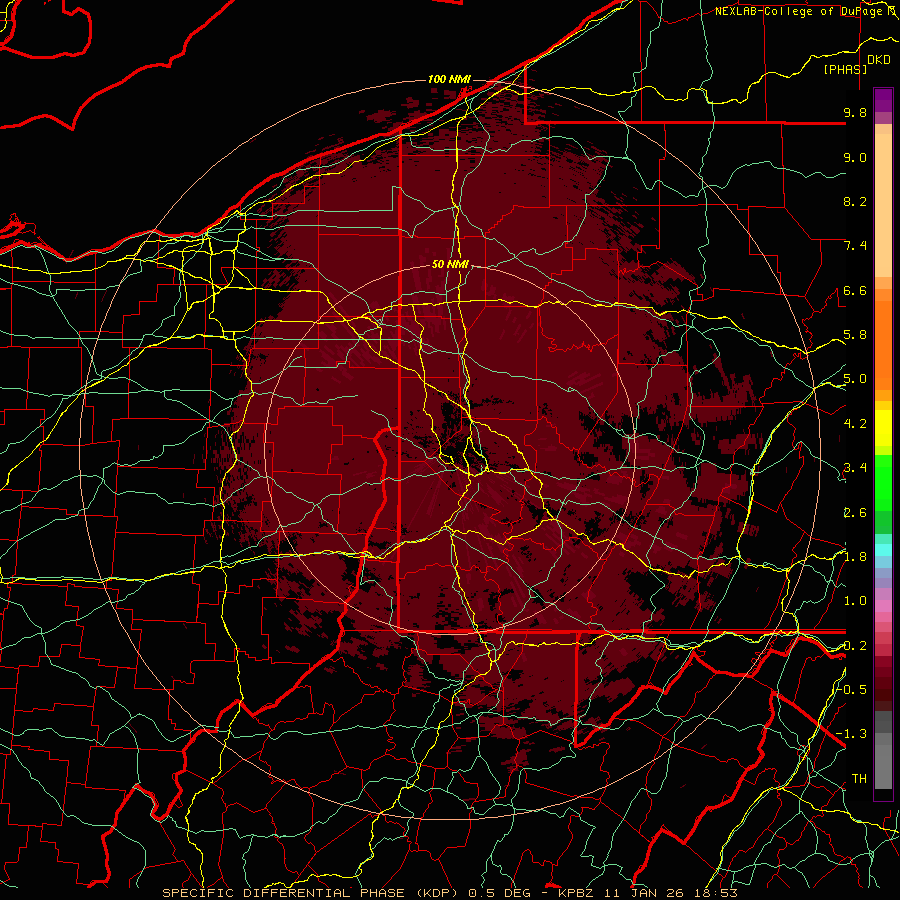Click the orange color bar segment

(x=883, y=344)
